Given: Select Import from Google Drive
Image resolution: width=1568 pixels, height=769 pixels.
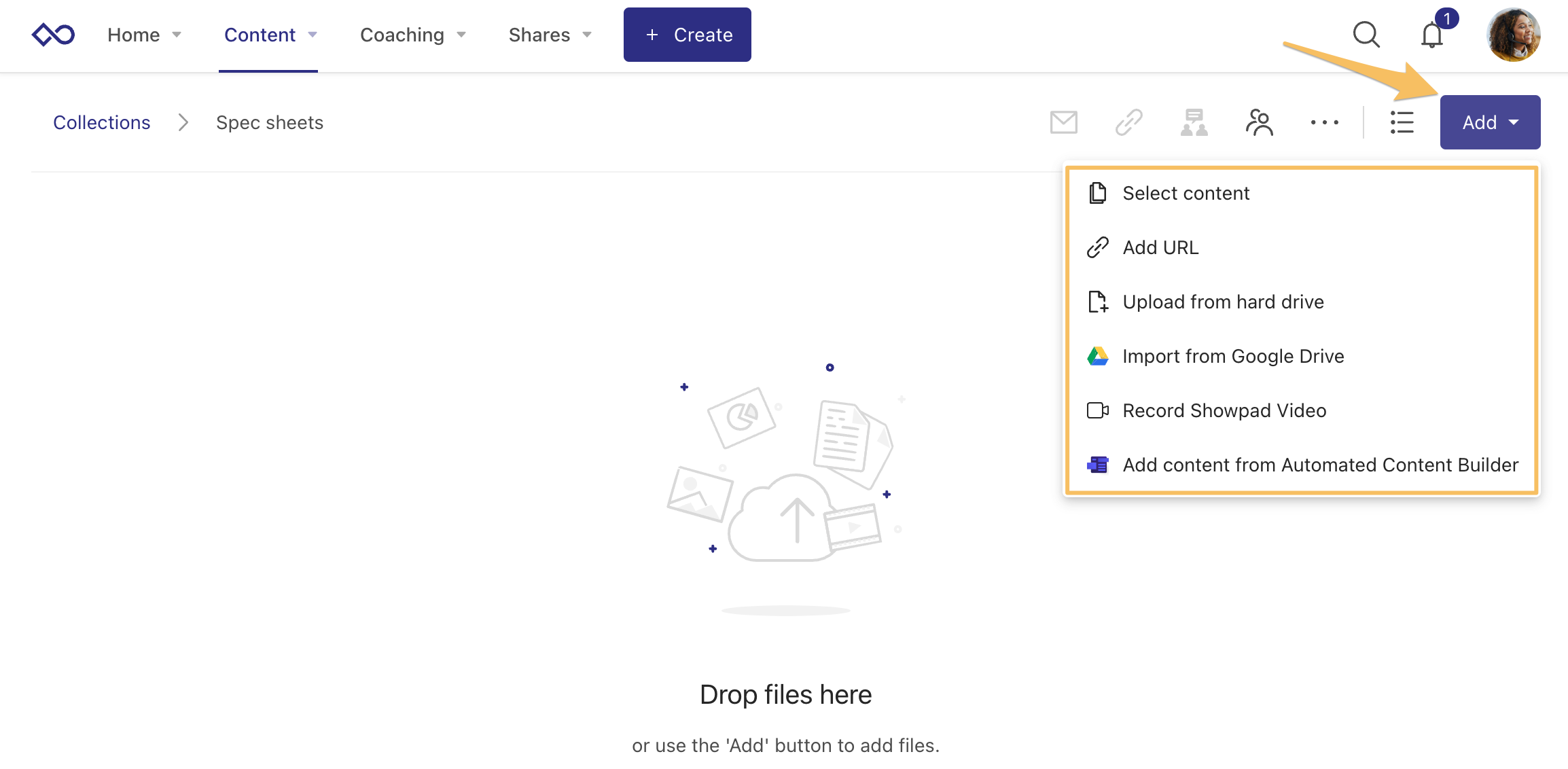Looking at the screenshot, I should click(x=1302, y=356).
